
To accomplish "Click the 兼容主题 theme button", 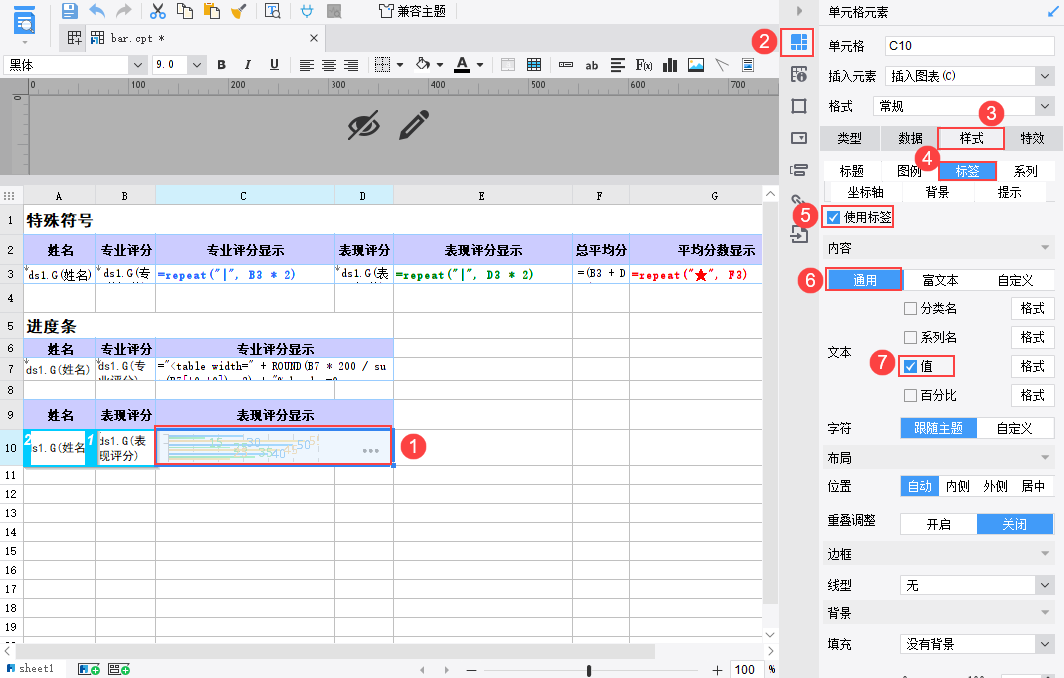I will (x=413, y=11).
